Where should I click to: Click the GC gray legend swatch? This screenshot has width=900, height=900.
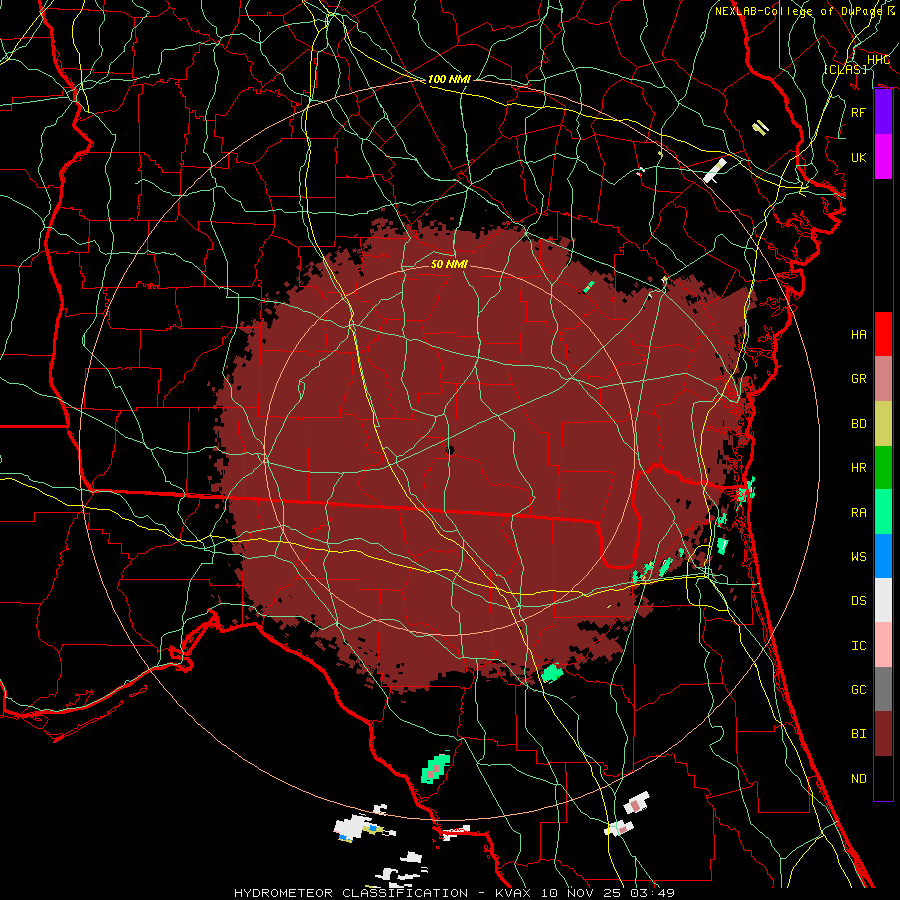pos(883,689)
